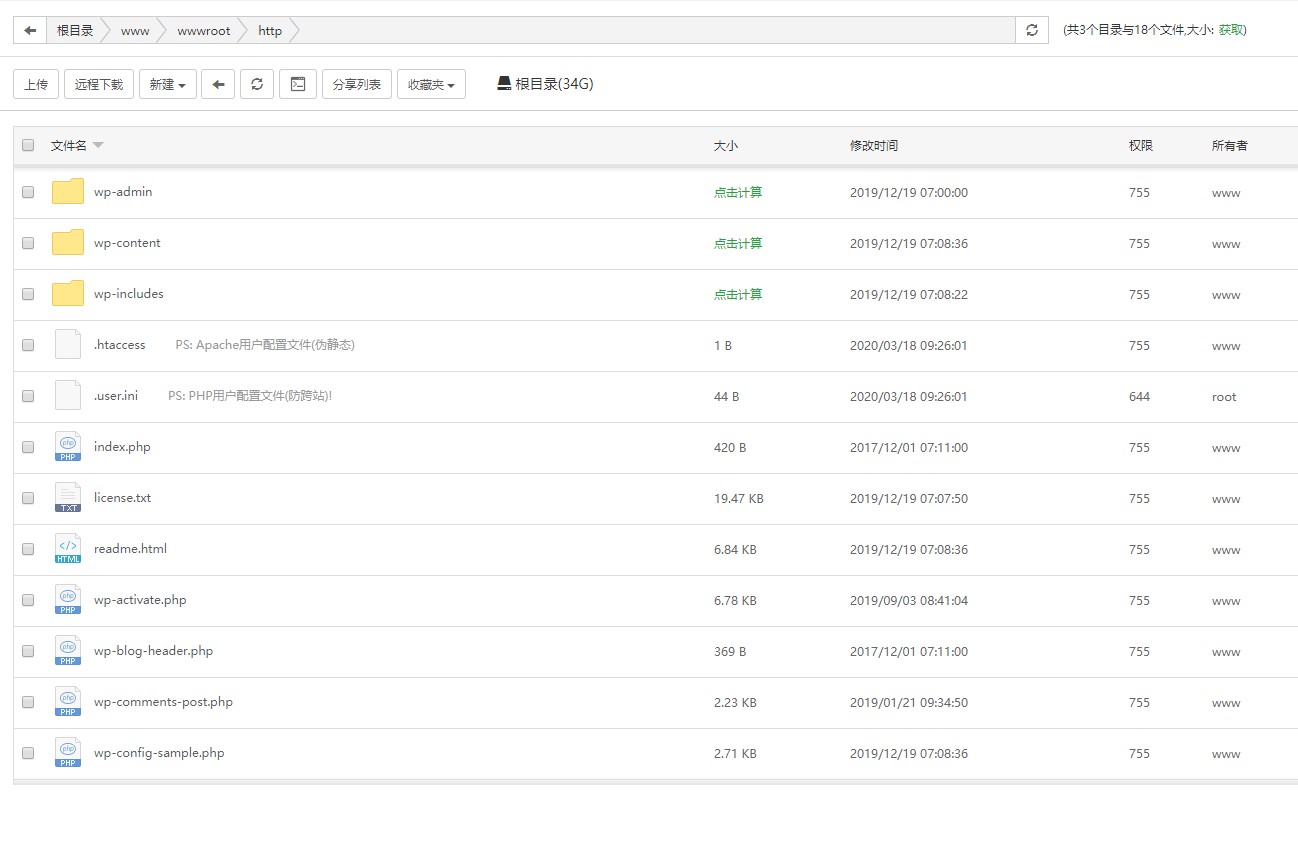Go to wwwroot in breadcrumb
Image resolution: width=1298 pixels, height=853 pixels.
coord(204,30)
